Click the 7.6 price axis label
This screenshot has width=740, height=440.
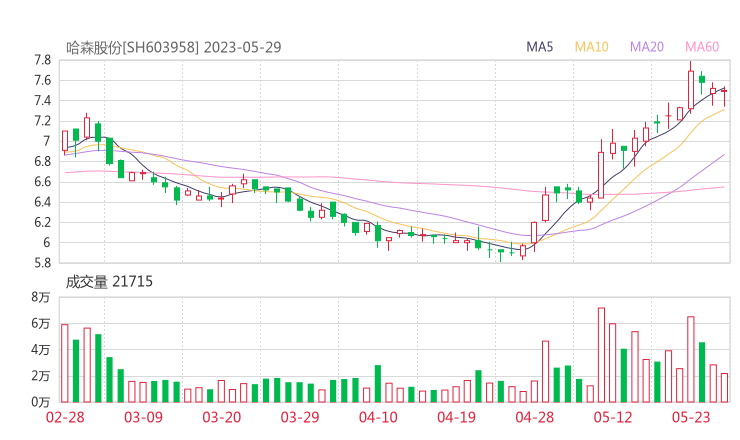[42, 80]
